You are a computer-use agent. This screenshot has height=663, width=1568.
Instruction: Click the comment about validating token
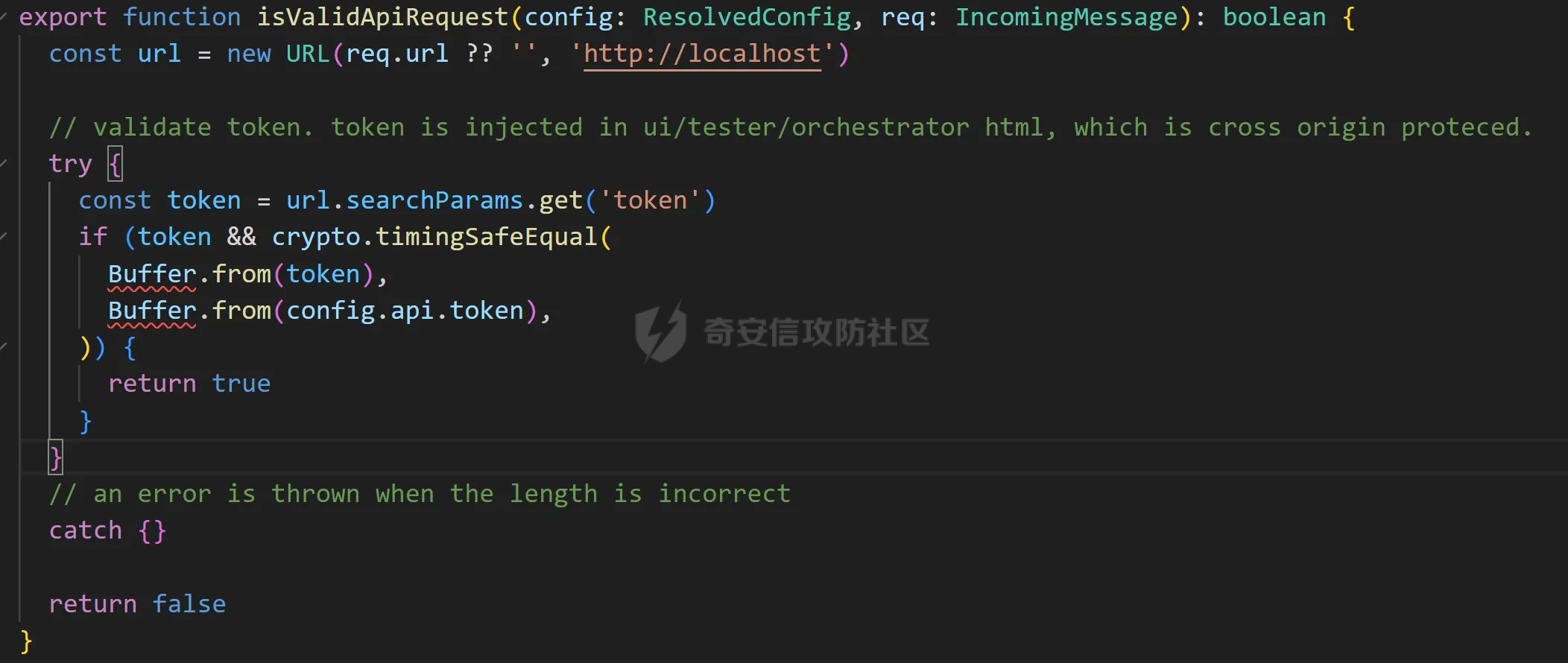790,127
